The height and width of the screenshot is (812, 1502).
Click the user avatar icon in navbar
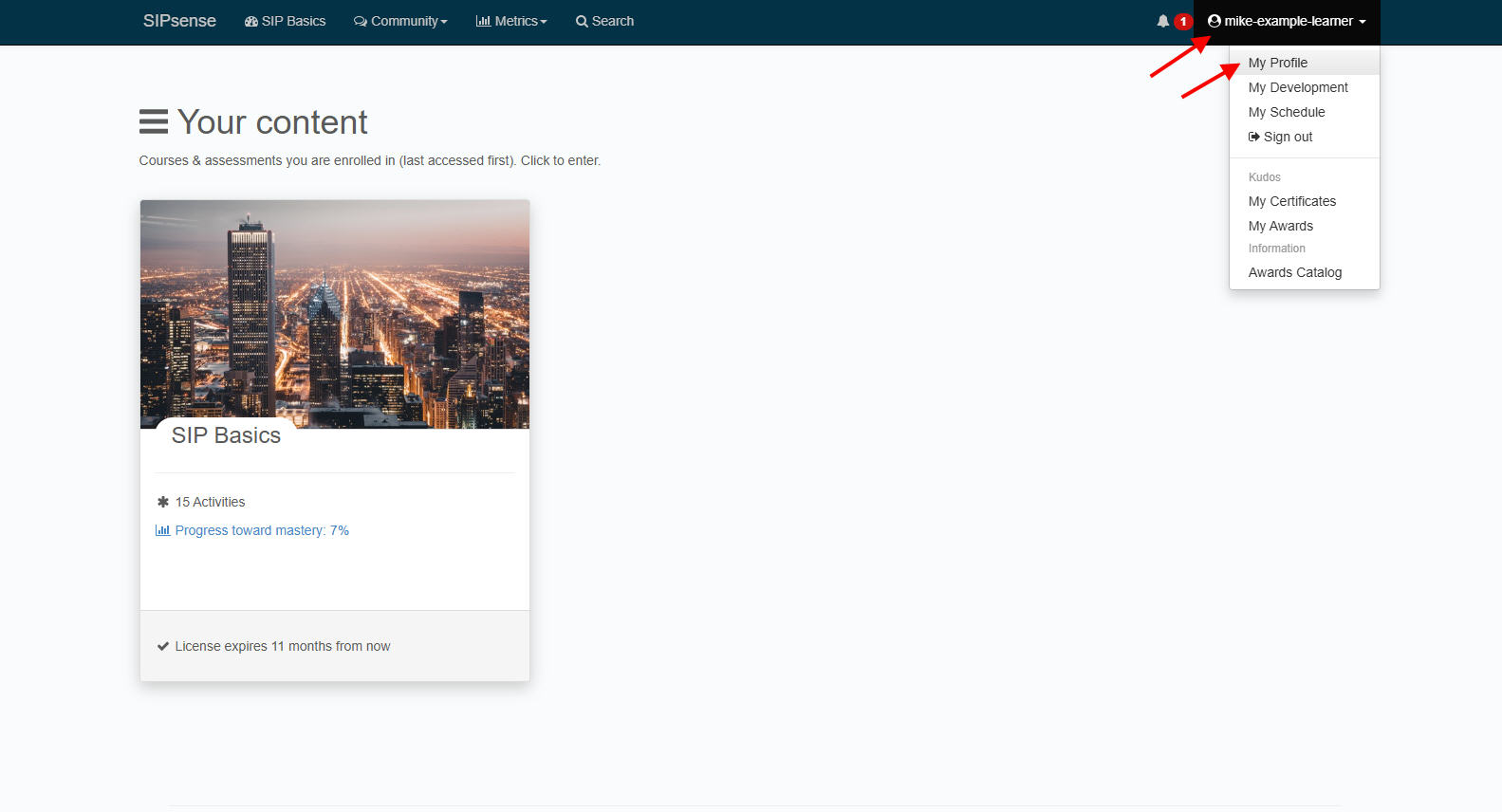pyautogui.click(x=1214, y=21)
